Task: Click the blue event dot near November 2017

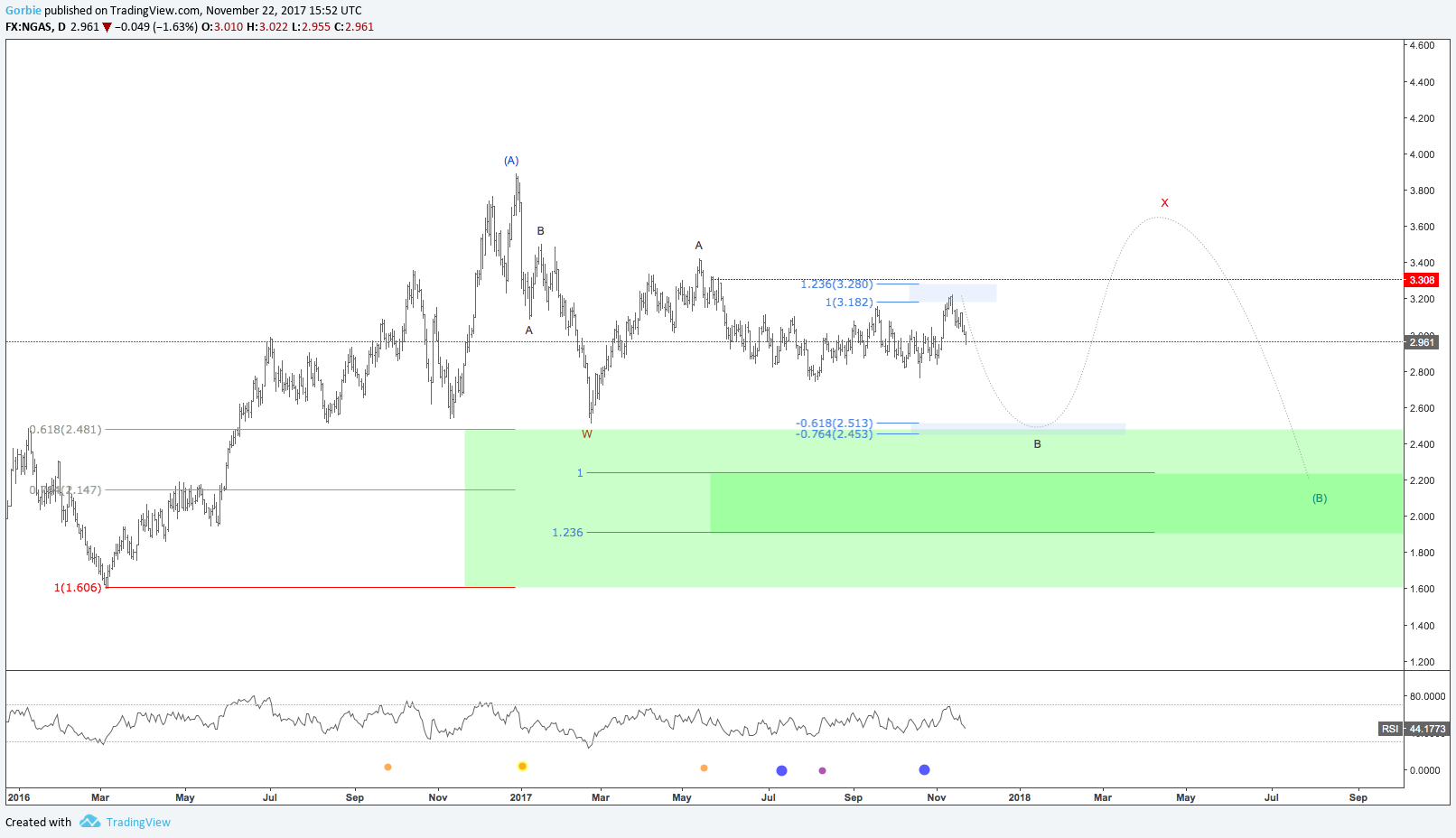Action: 924,769
